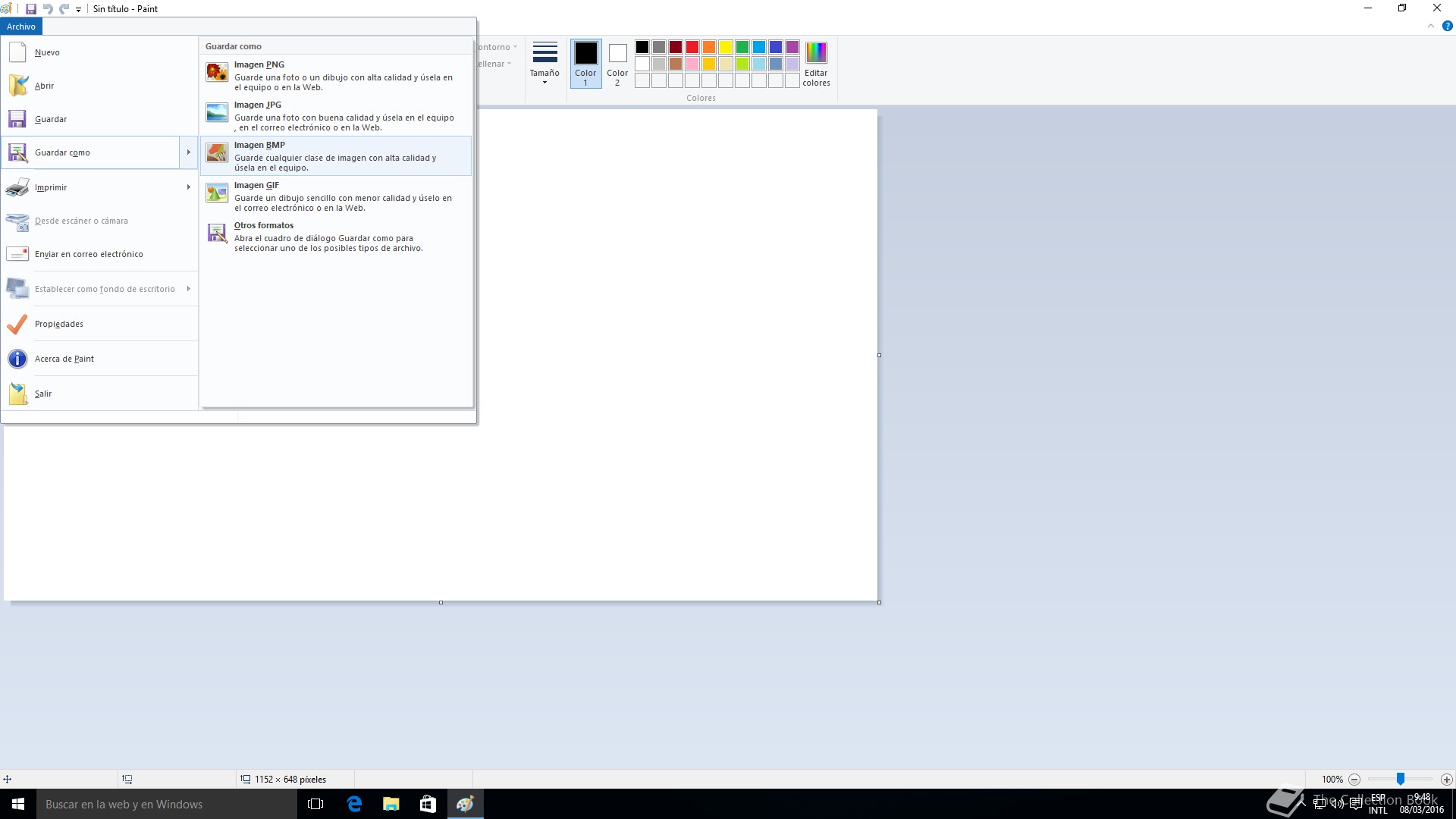
Task: Select the Color 1 button
Action: pyautogui.click(x=585, y=64)
